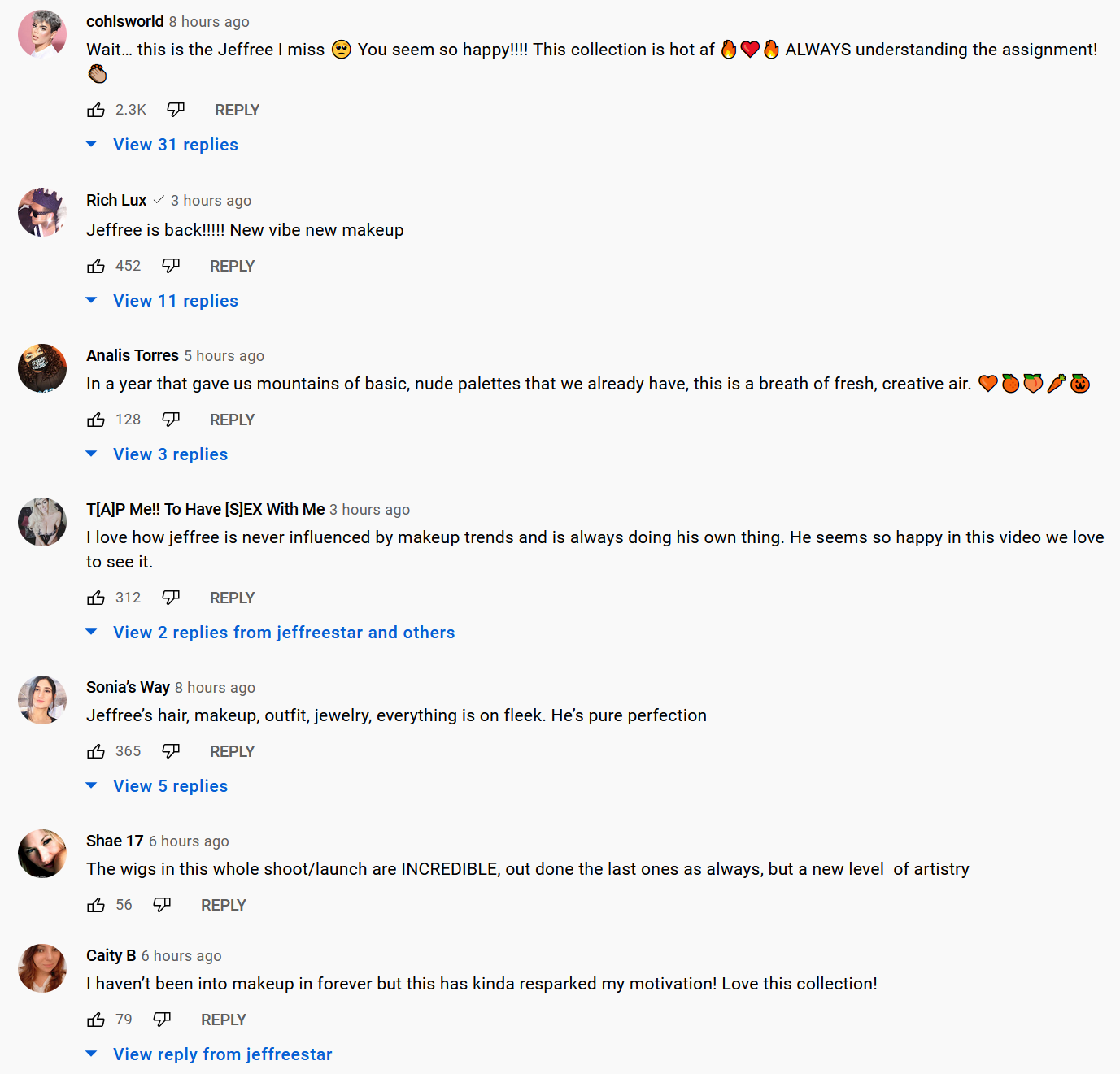Thumbs down the T[A]P Me!! comment
The height and width of the screenshot is (1074, 1120).
pyautogui.click(x=171, y=598)
